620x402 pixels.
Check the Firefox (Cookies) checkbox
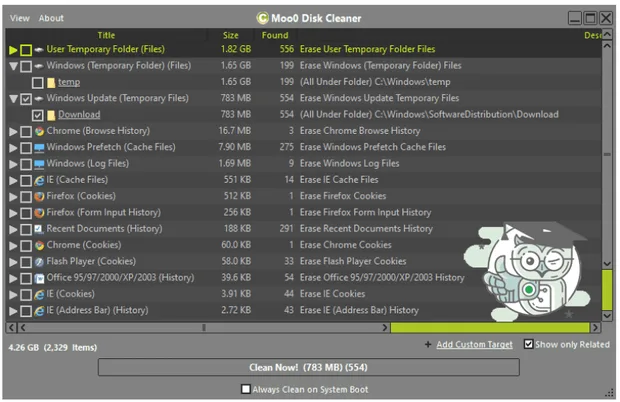26,196
